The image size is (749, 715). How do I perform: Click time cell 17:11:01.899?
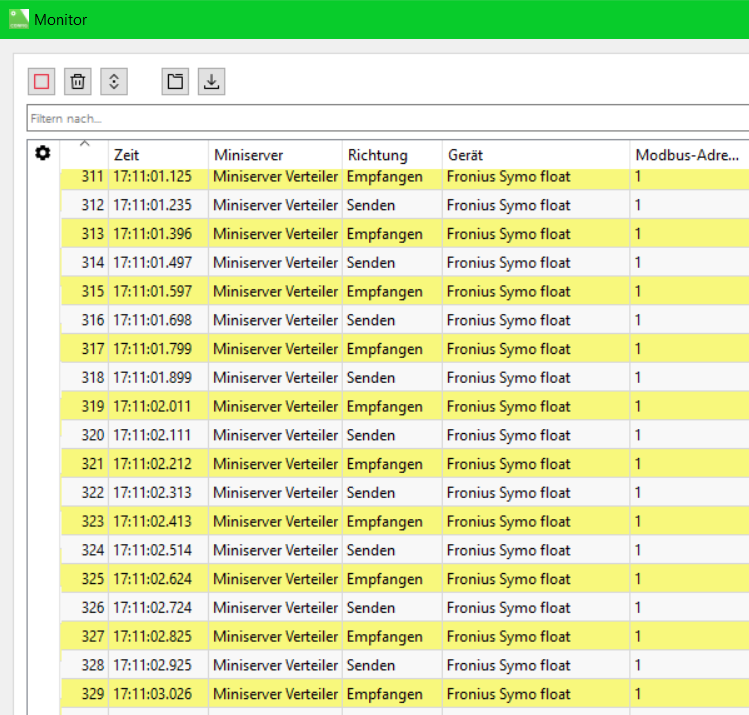152,378
